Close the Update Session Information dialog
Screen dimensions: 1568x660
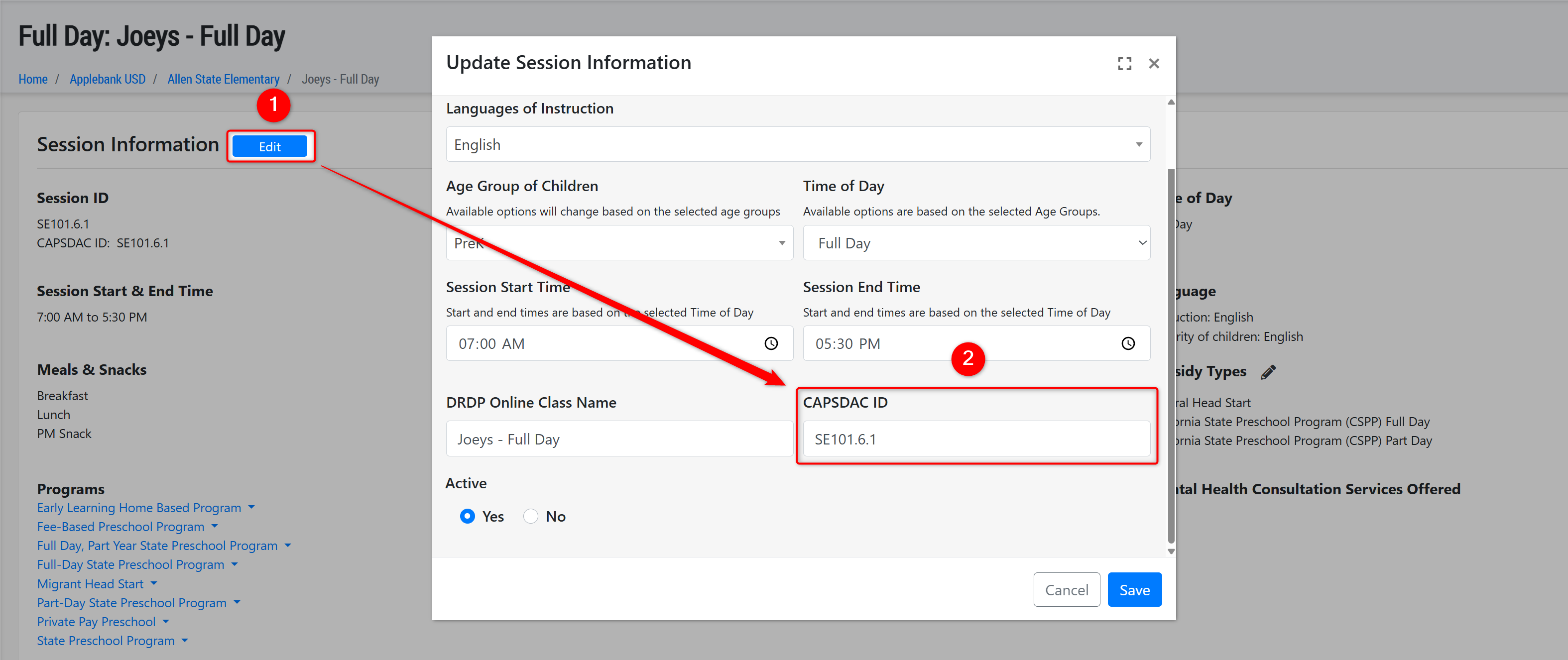click(1154, 63)
